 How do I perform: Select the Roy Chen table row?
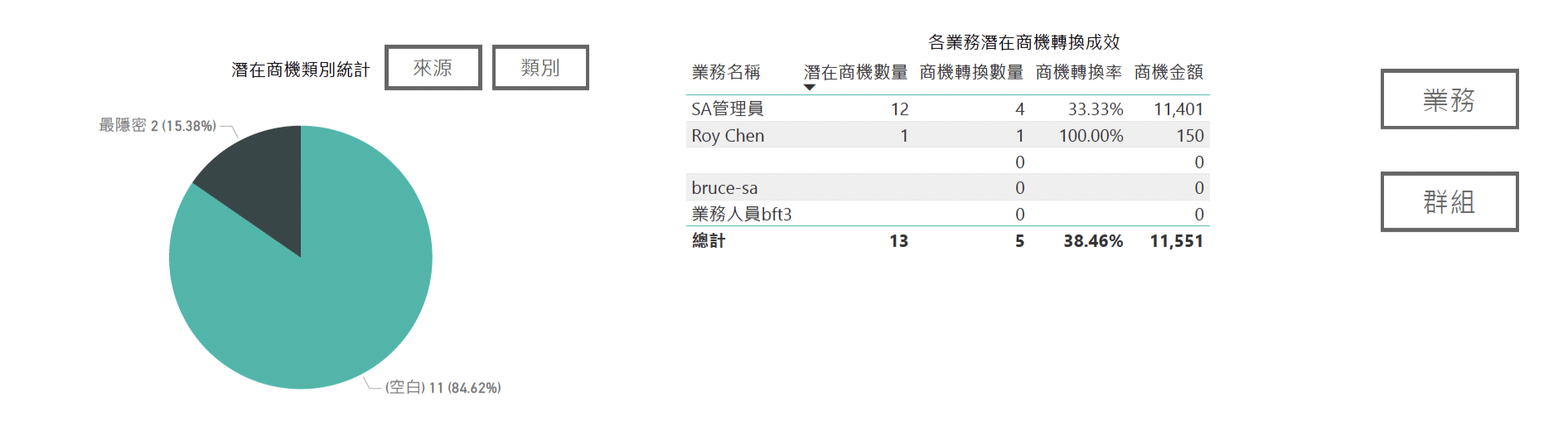tap(947, 135)
